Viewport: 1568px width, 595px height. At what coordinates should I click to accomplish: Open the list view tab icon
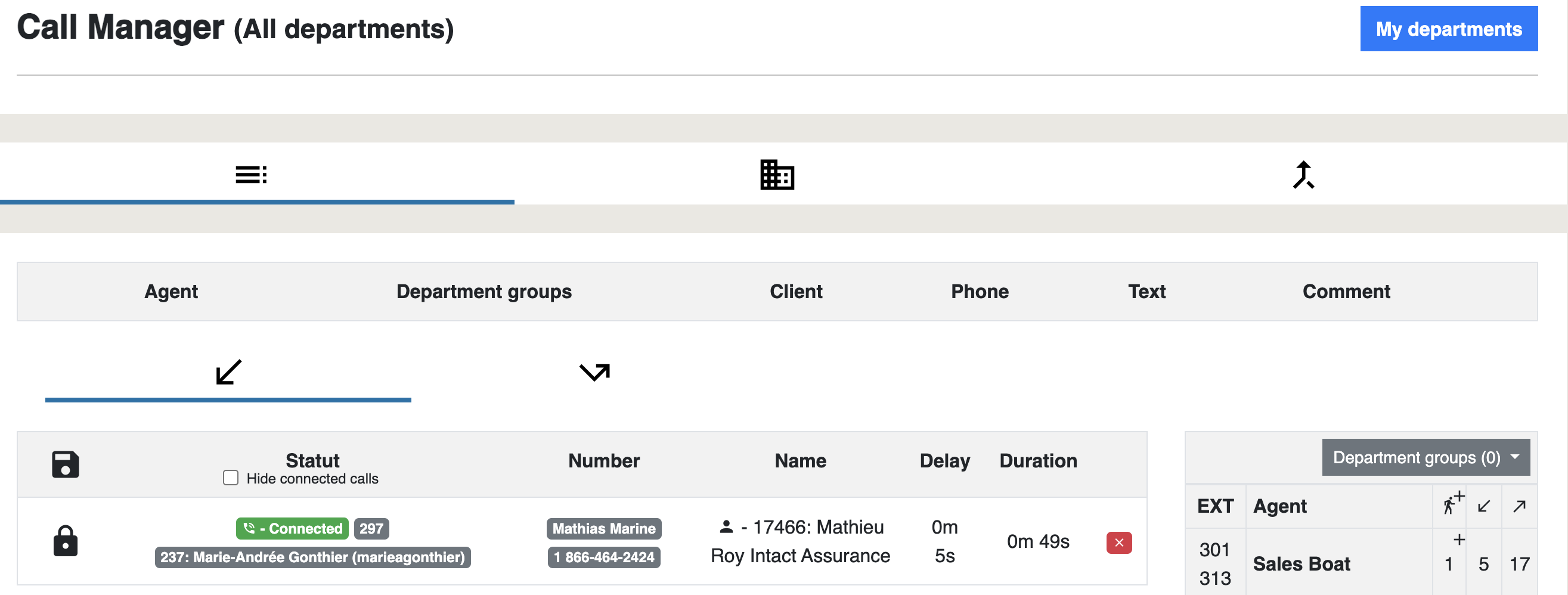(x=251, y=175)
